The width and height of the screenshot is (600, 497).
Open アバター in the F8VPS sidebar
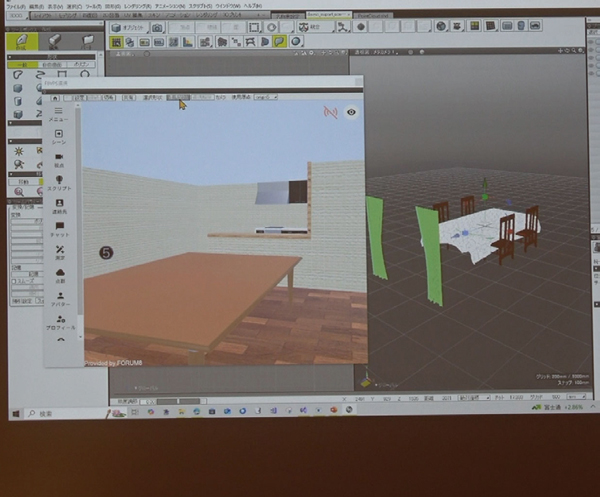(x=60, y=299)
